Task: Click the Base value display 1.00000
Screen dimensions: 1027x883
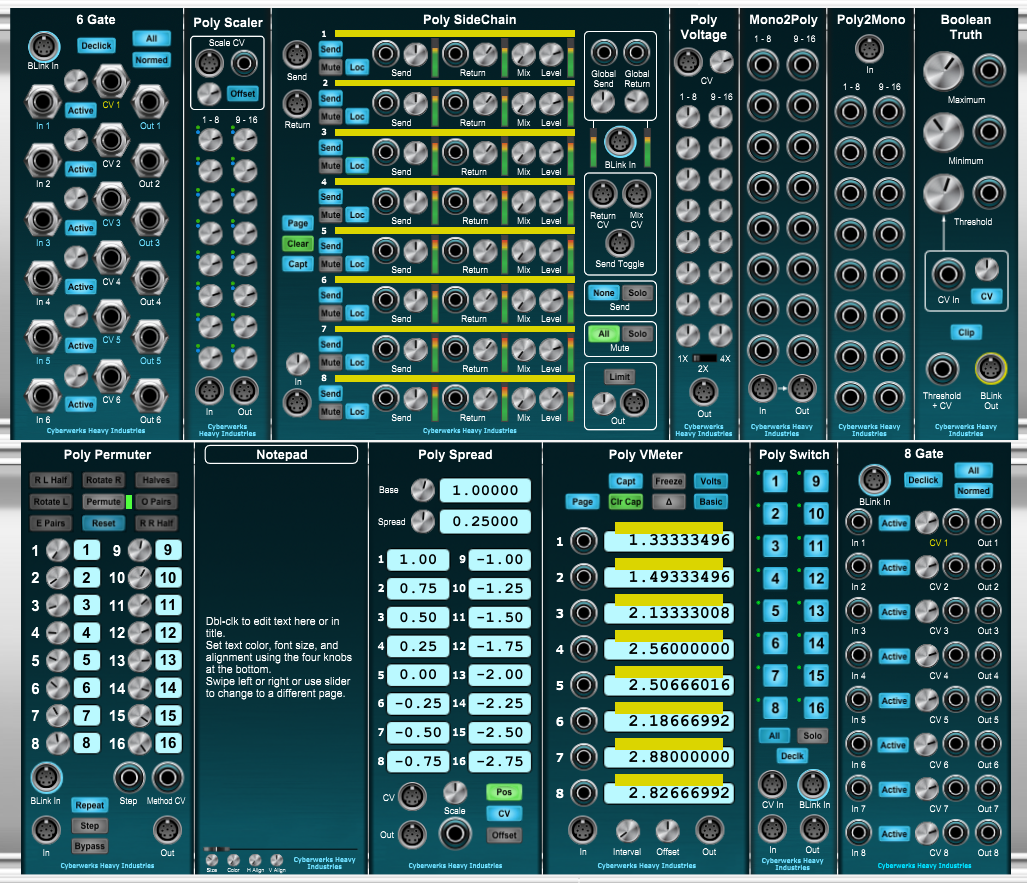Action: point(485,491)
